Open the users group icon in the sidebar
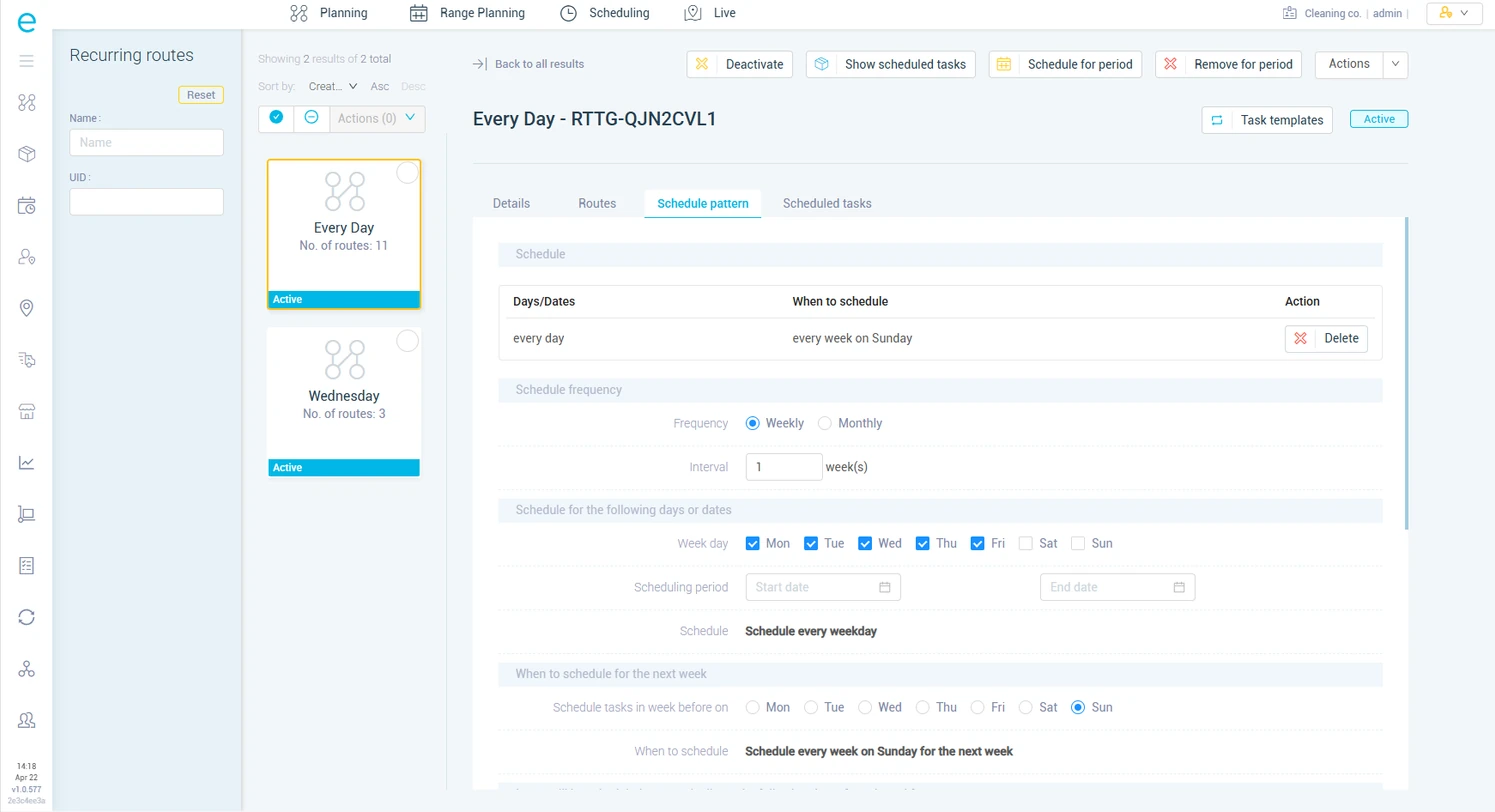Screen dimensions: 1495x812 27,719
